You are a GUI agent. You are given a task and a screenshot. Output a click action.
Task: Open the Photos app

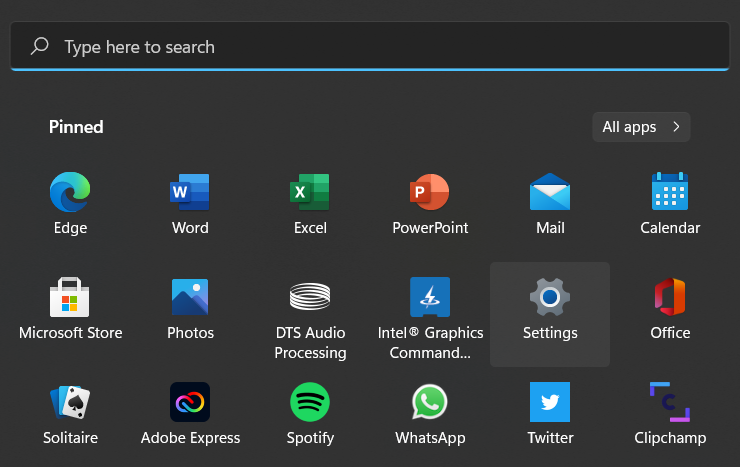tap(190, 298)
